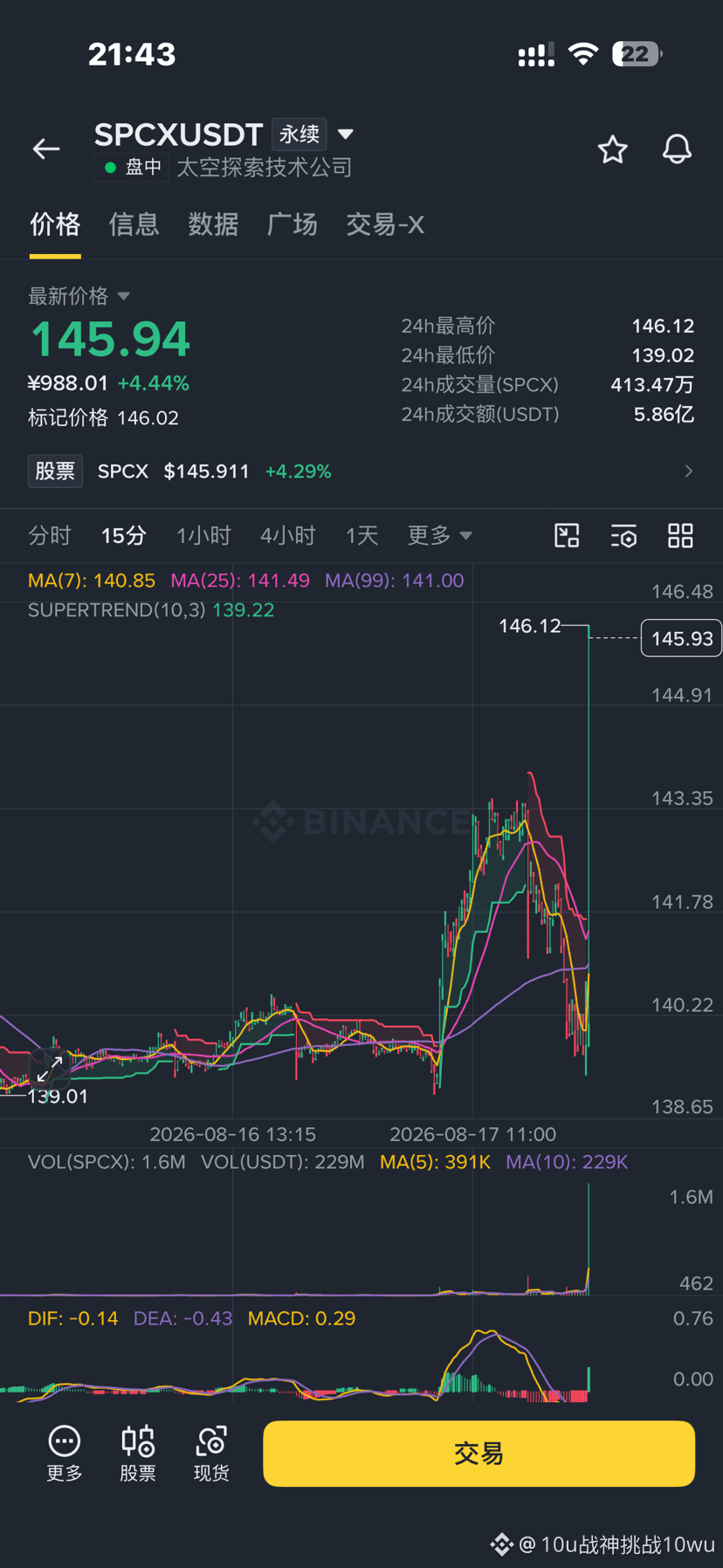The image size is (723, 1568).
Task: Open 现货 spot icon in bottom bar
Action: 211,1454
